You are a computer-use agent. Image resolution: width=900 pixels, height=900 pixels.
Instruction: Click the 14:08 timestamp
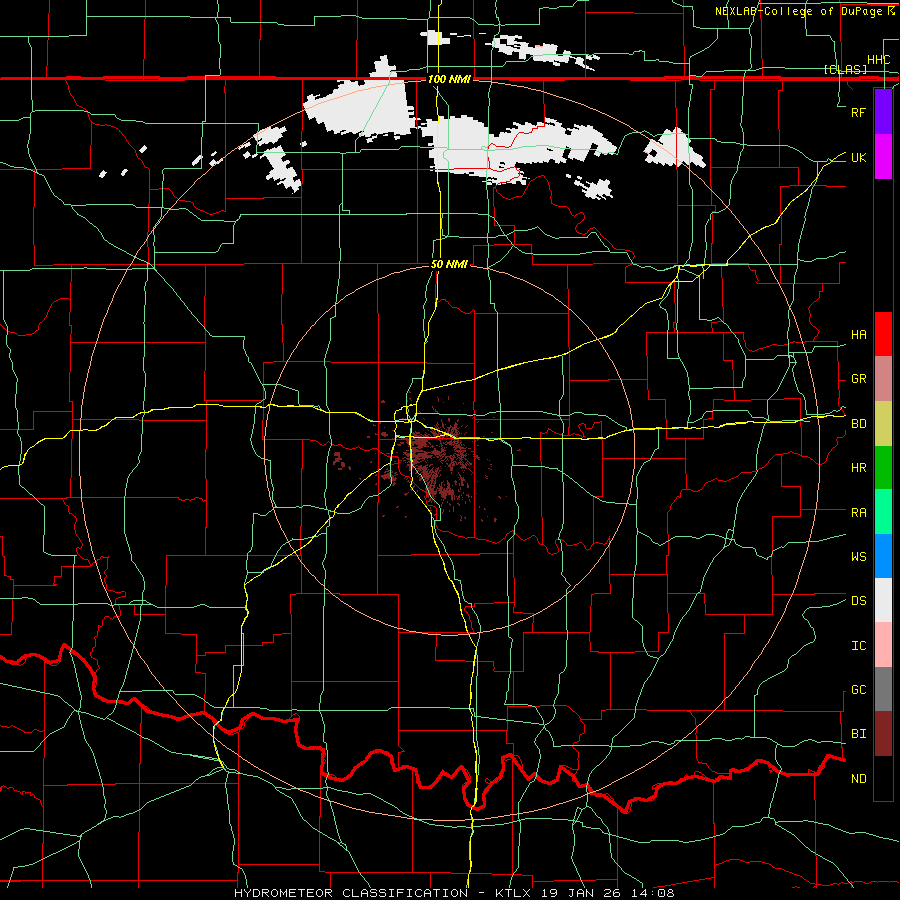coord(652,893)
